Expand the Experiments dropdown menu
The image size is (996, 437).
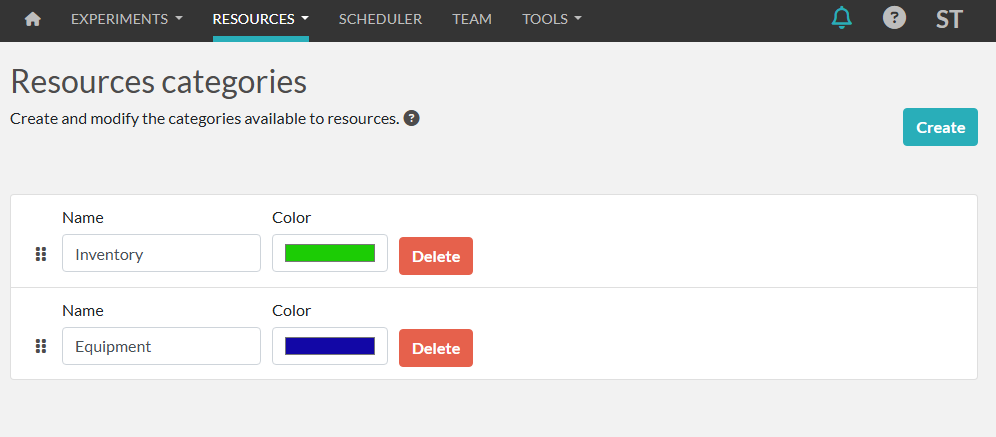click(x=126, y=19)
